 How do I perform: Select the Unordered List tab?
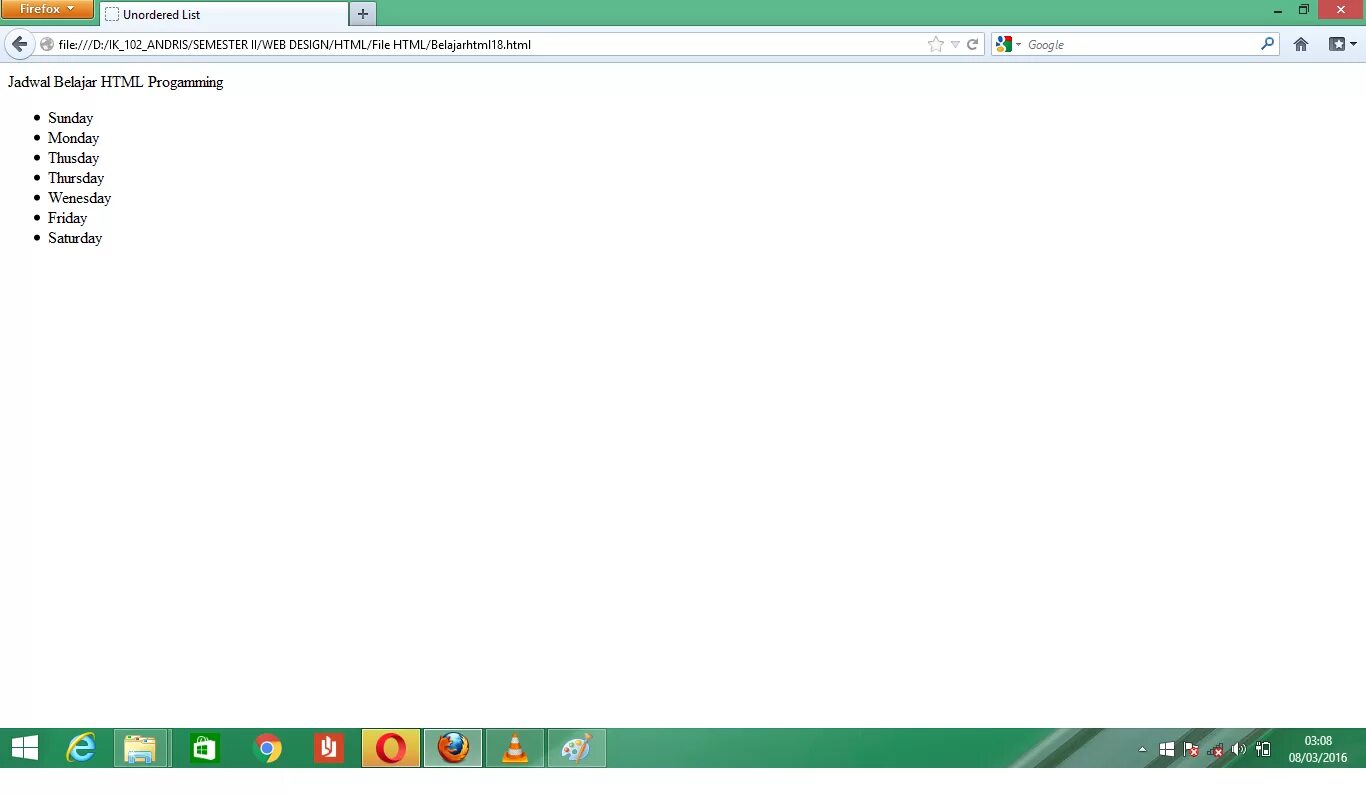[x=224, y=14]
